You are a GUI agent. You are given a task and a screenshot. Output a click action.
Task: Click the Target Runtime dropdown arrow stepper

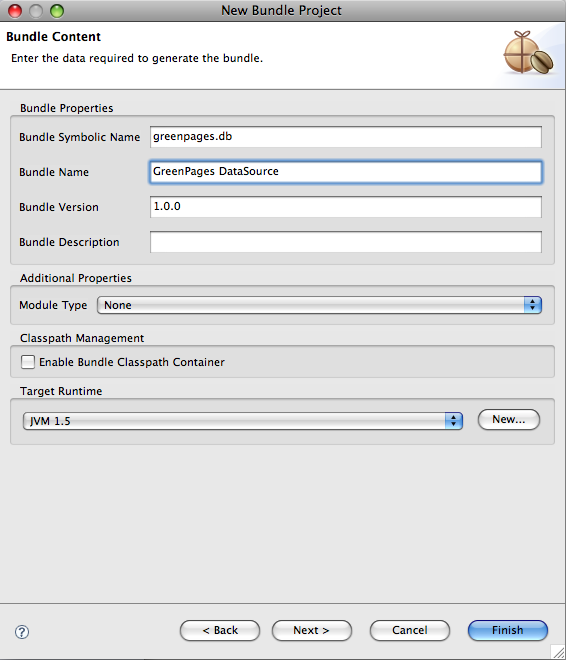coord(454,420)
